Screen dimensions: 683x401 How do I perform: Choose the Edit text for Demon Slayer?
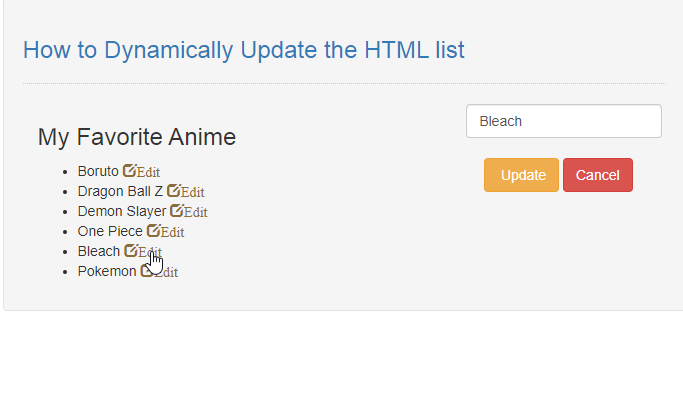(196, 212)
